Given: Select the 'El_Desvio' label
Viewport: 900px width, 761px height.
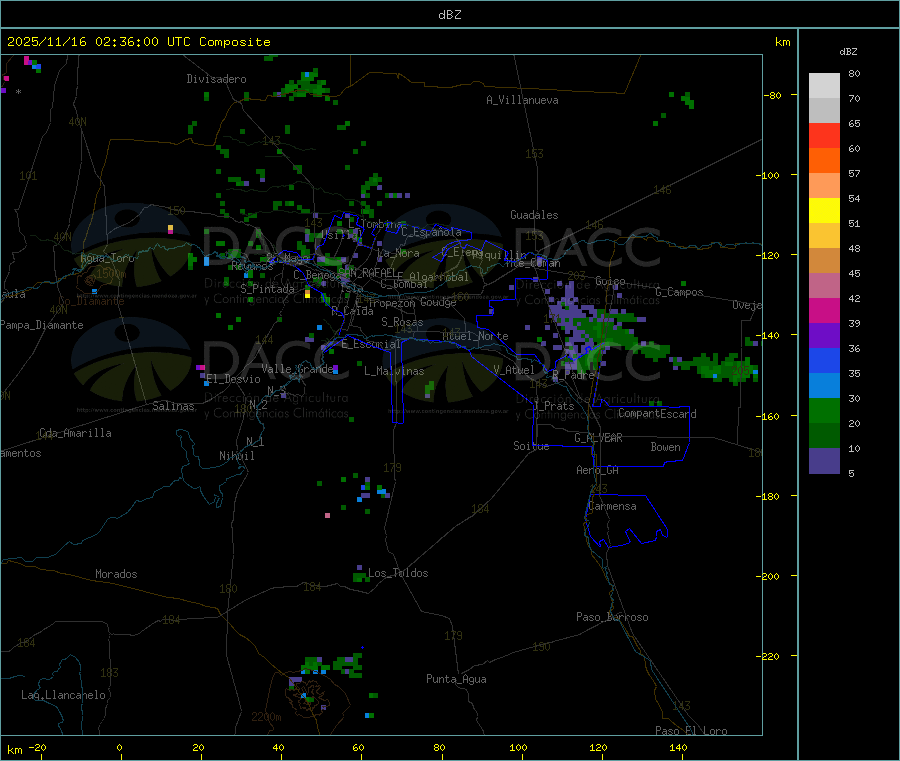Looking at the screenshot, I should click(234, 379).
